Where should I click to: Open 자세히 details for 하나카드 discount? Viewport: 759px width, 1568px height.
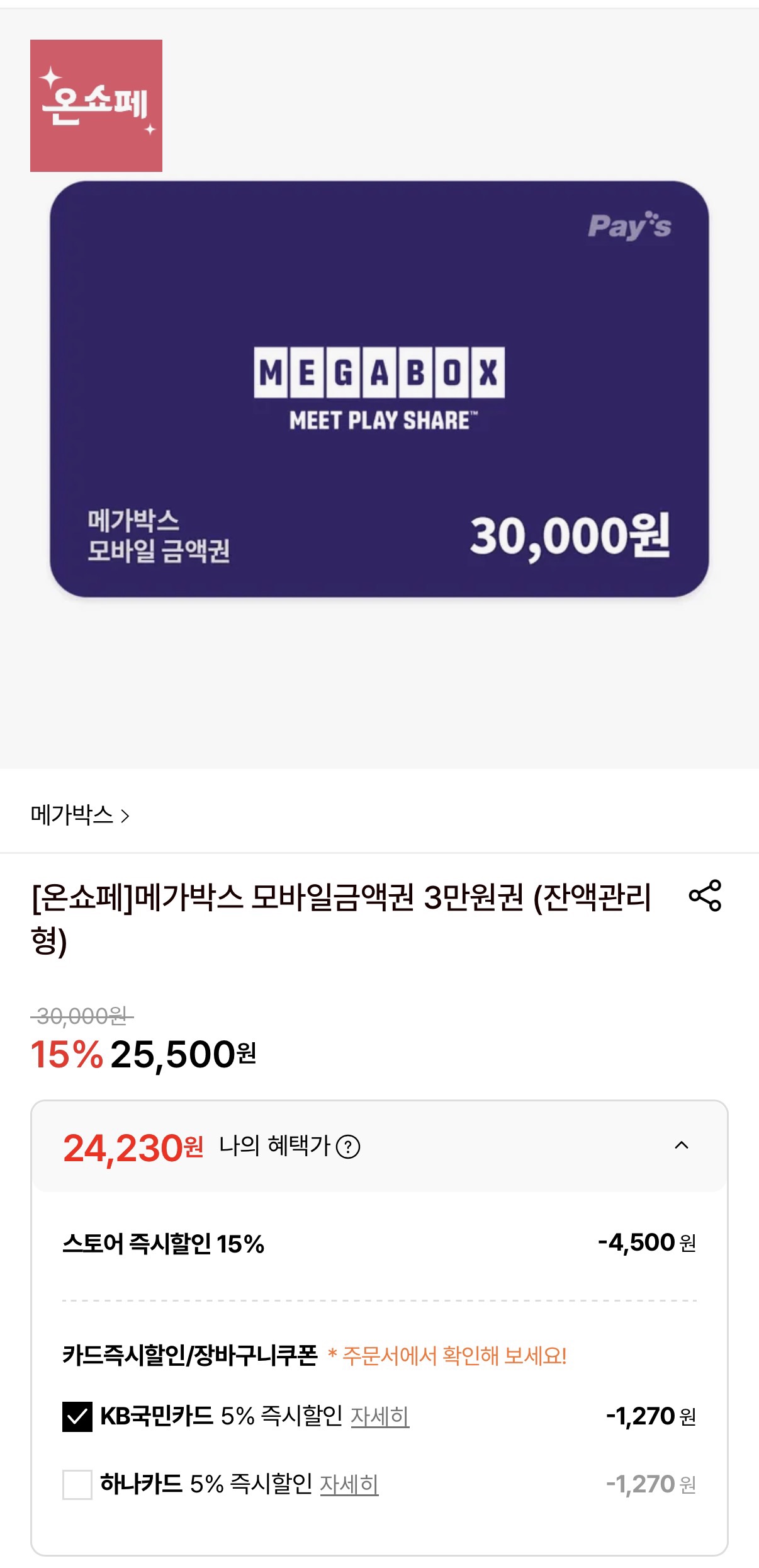click(x=349, y=1485)
